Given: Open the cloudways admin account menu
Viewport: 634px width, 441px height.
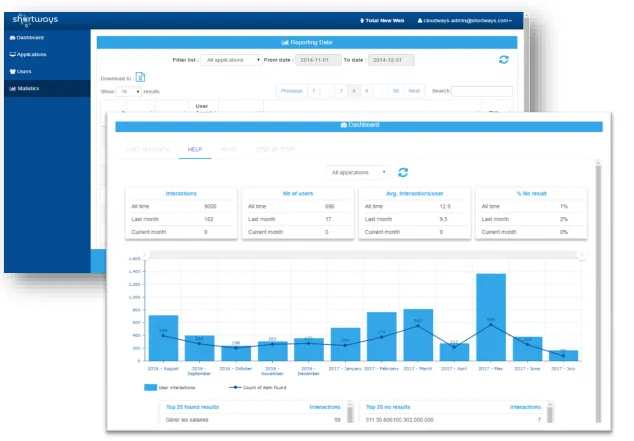Looking at the screenshot, I should (x=465, y=21).
